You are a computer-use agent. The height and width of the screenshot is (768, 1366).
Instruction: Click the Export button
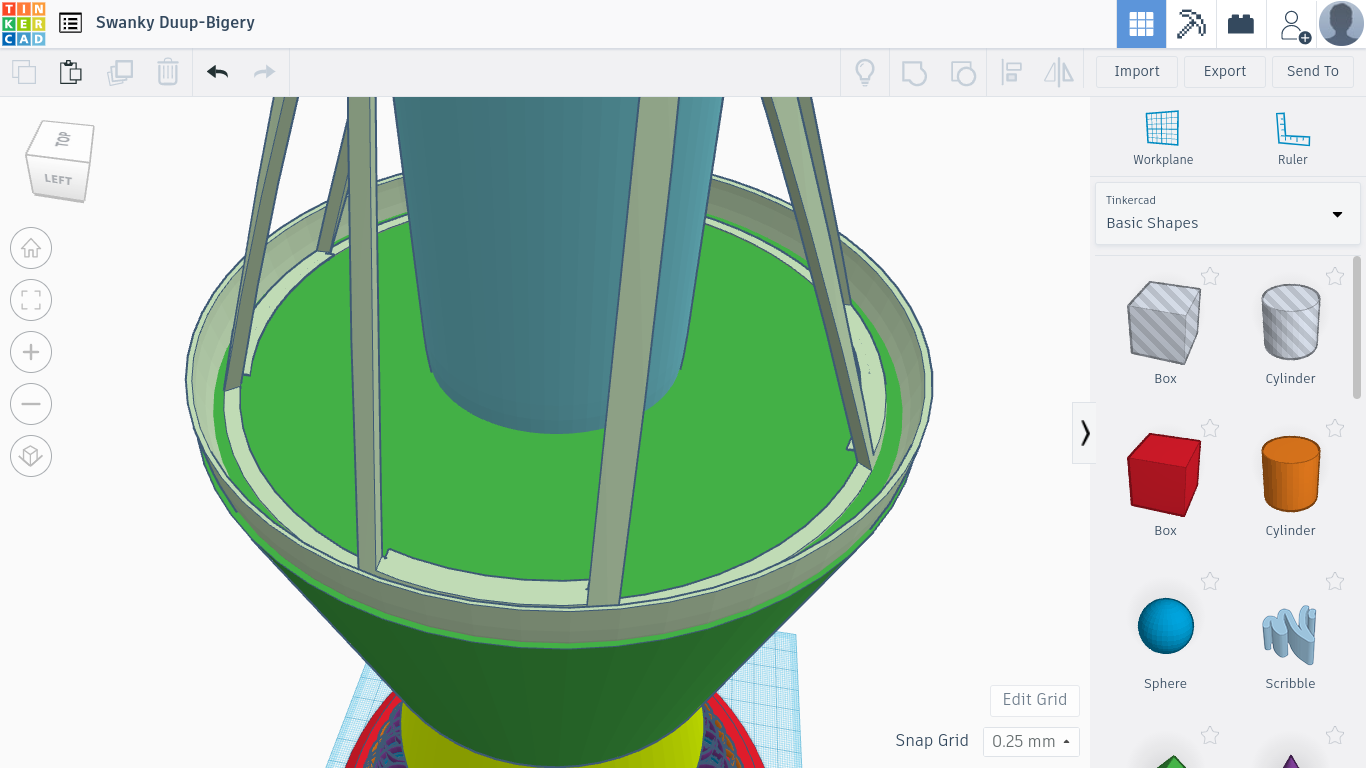1224,71
